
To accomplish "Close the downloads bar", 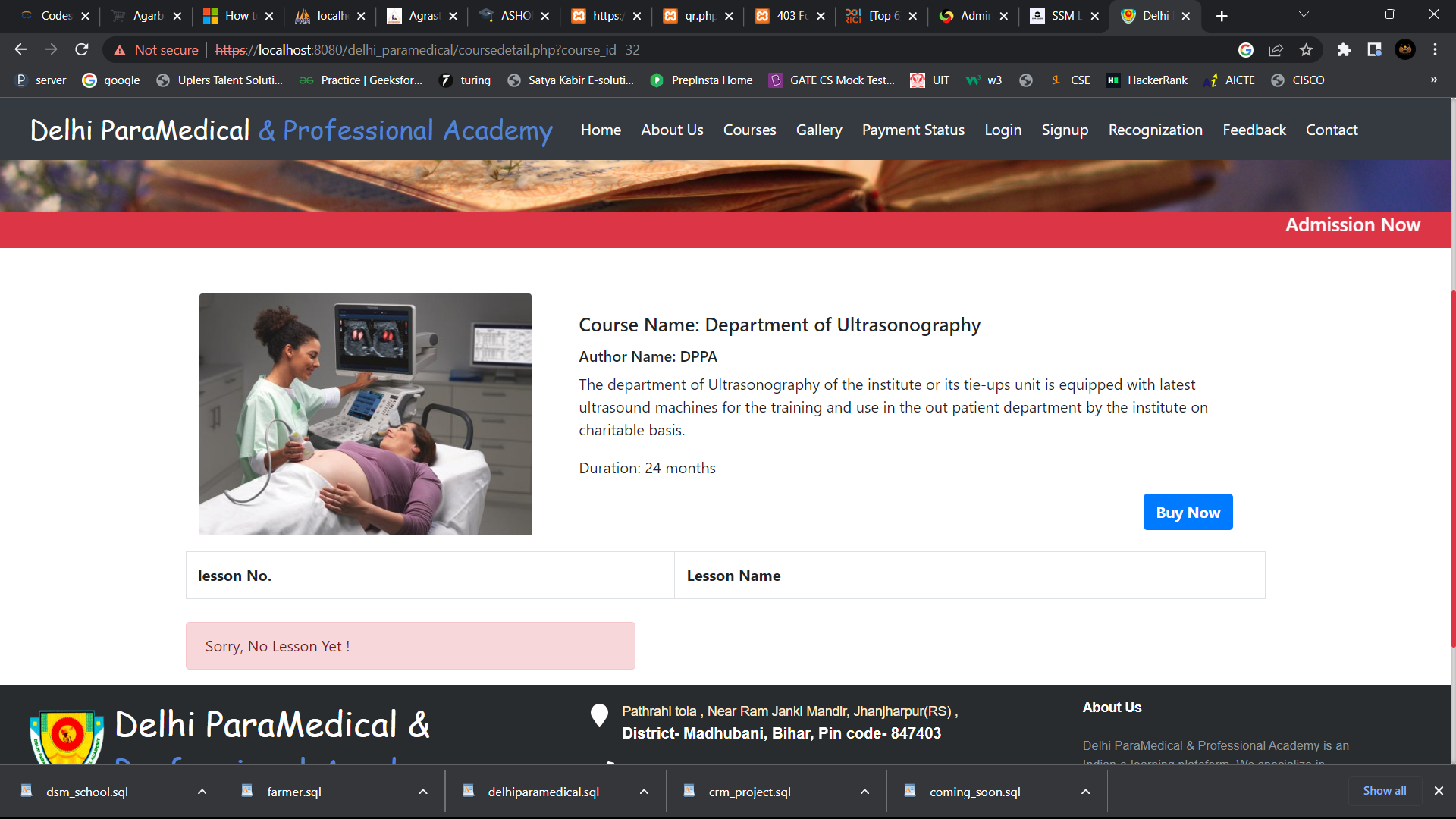I will click(1439, 791).
